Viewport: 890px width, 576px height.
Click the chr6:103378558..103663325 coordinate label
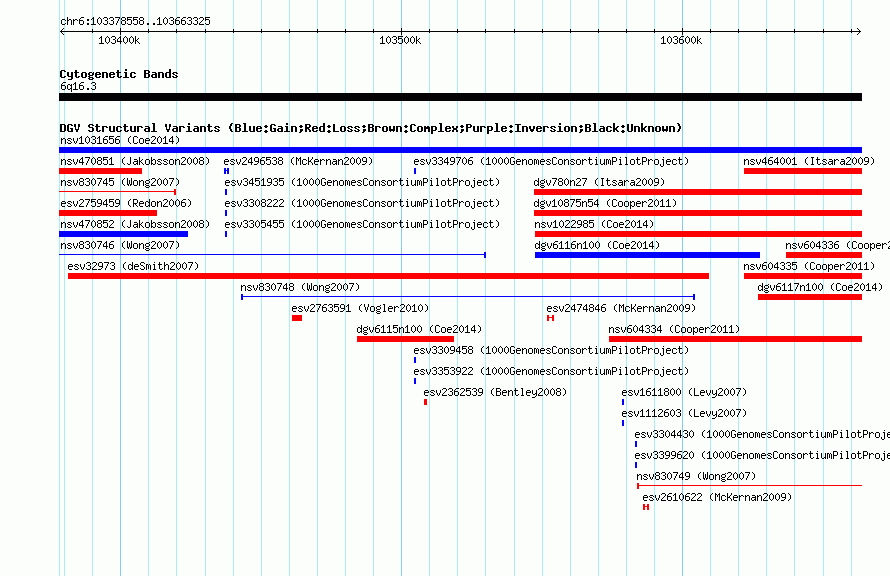[x=135, y=21]
